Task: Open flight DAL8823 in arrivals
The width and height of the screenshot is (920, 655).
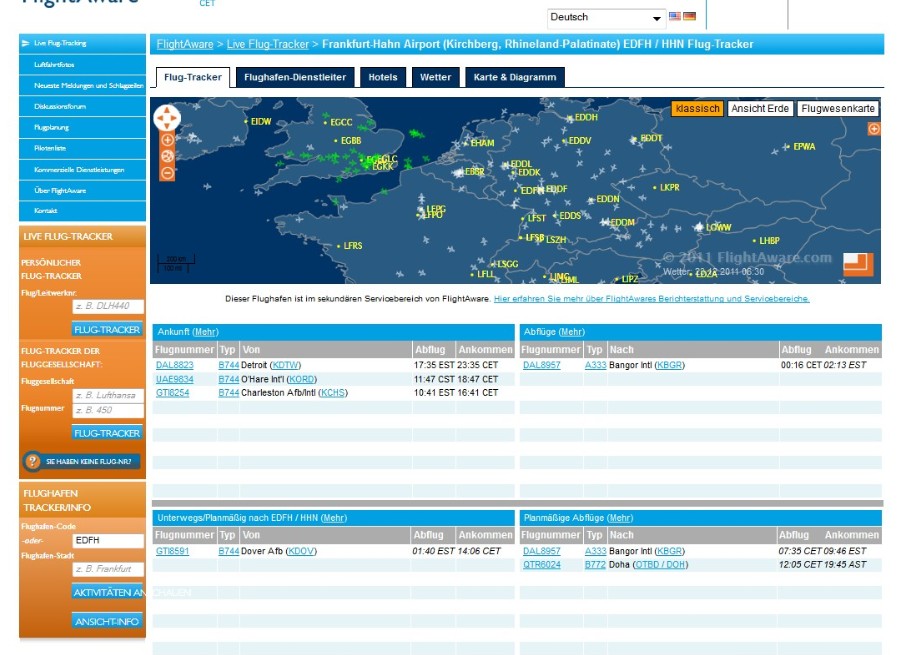Action: [175, 365]
